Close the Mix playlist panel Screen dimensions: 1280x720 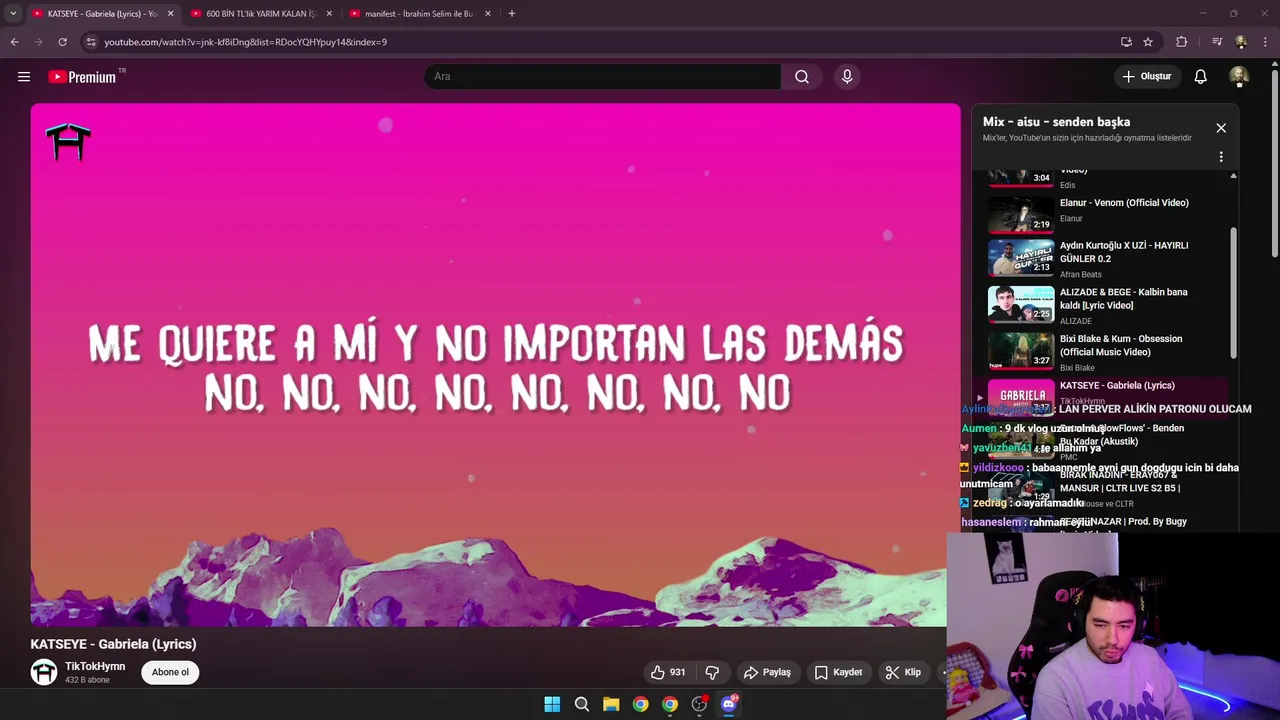point(1221,128)
